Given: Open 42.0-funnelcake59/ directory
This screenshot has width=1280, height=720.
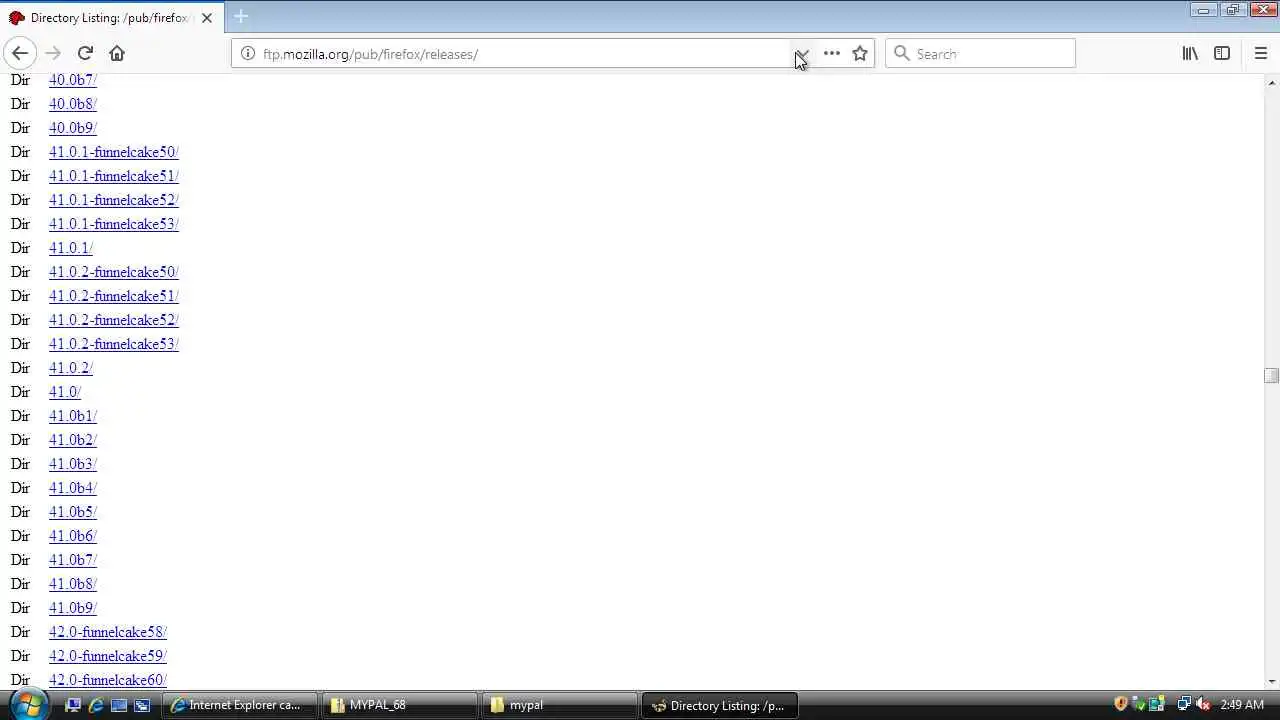Looking at the screenshot, I should 108,656.
